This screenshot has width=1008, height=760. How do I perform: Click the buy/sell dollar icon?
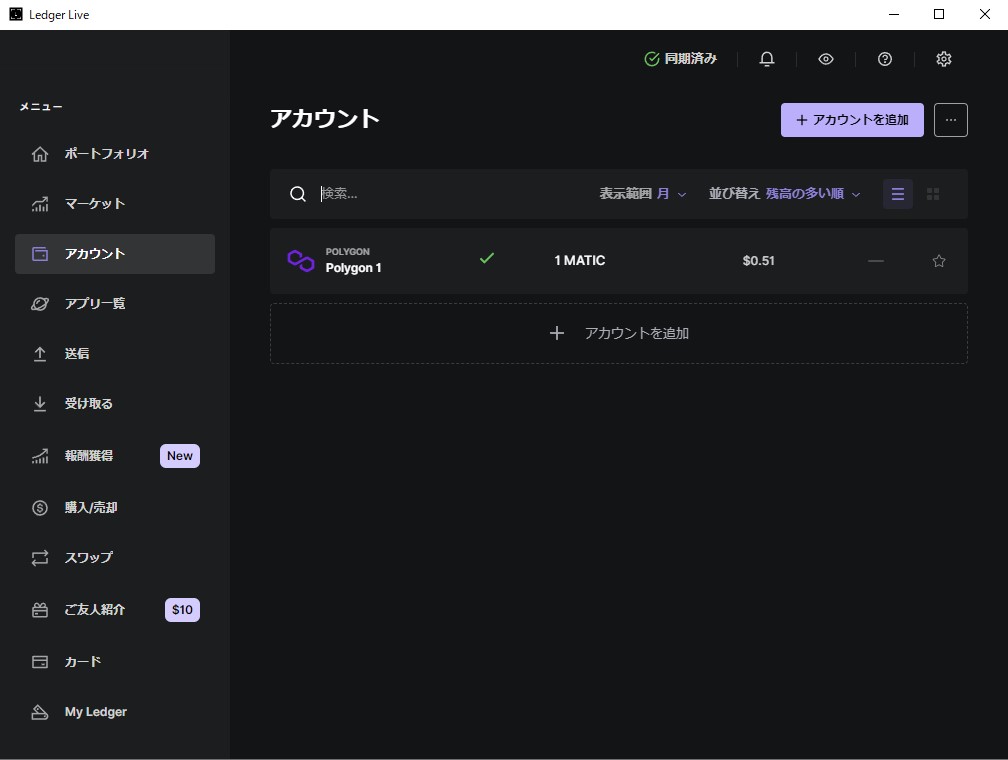[x=40, y=507]
